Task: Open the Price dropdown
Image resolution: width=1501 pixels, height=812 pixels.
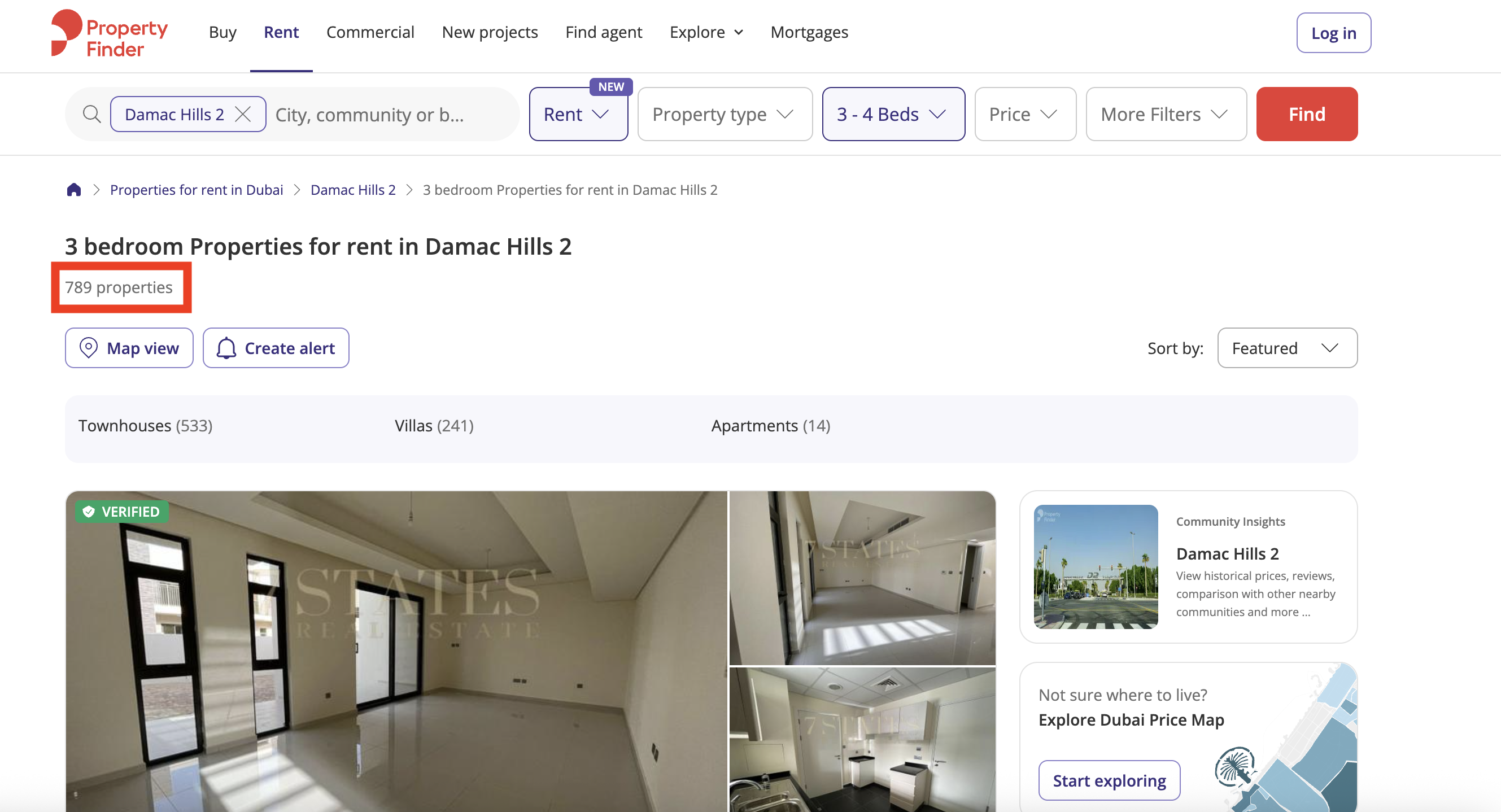Action: pos(1025,114)
